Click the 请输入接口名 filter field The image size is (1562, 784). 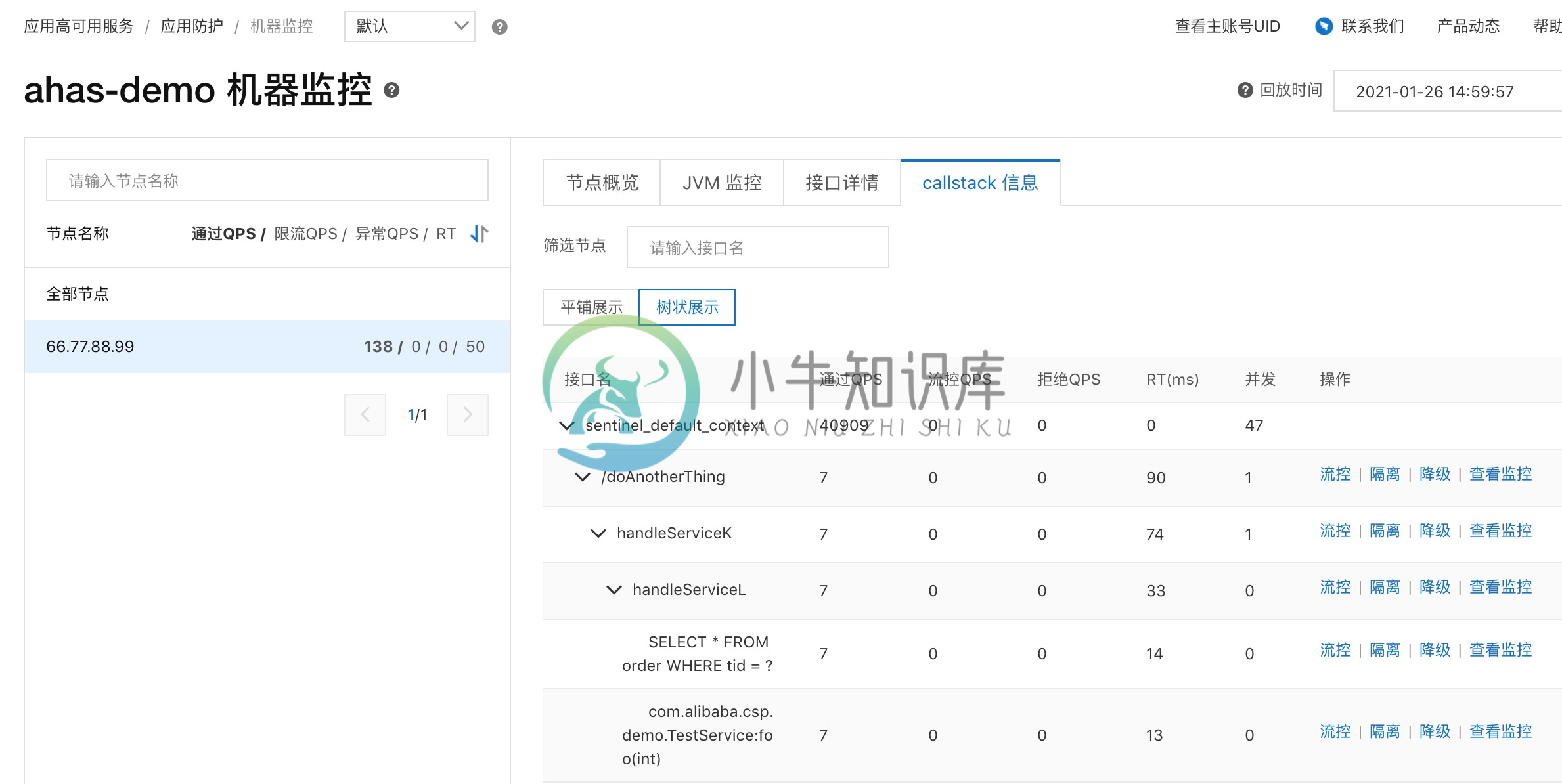[x=758, y=247]
